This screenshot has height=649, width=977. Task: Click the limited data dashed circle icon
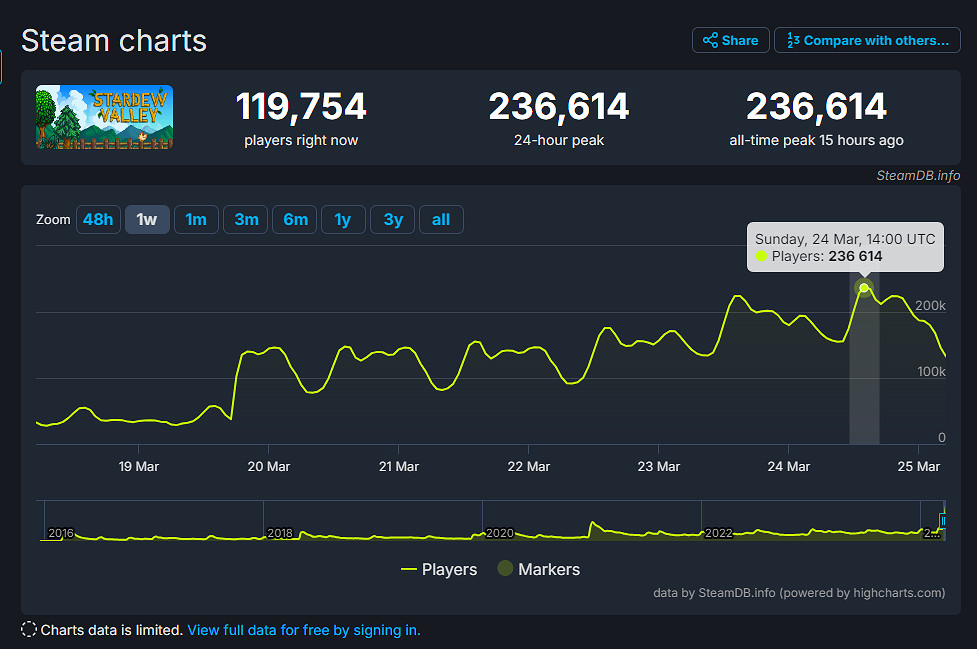pos(29,630)
